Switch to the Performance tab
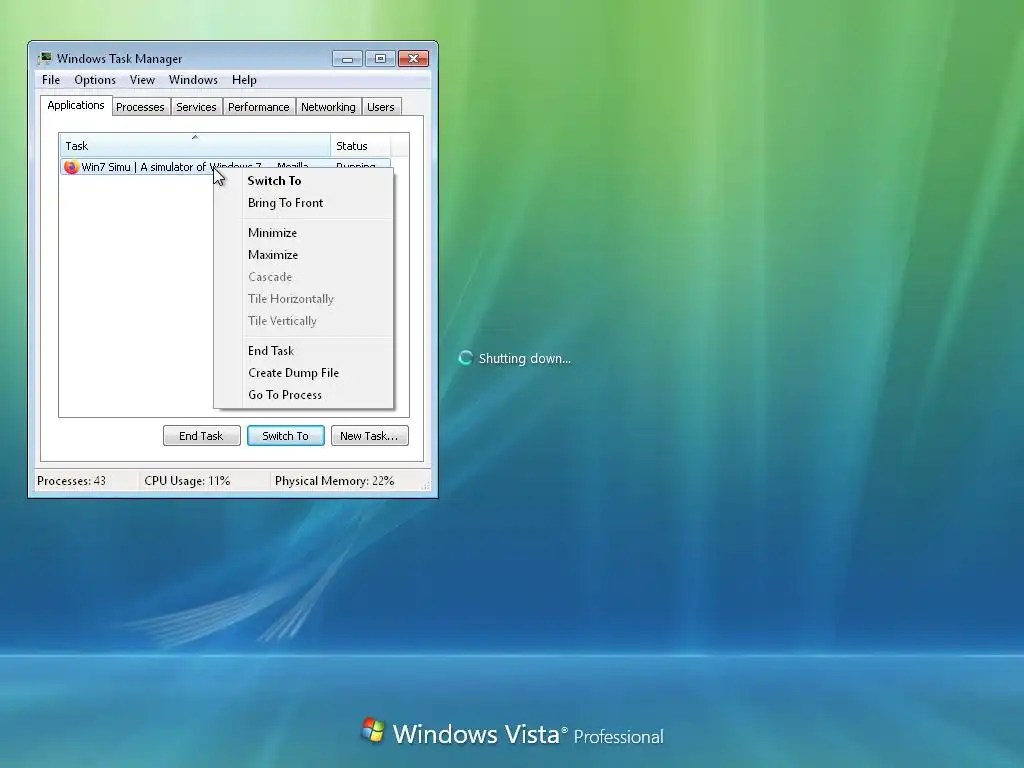 click(x=259, y=107)
